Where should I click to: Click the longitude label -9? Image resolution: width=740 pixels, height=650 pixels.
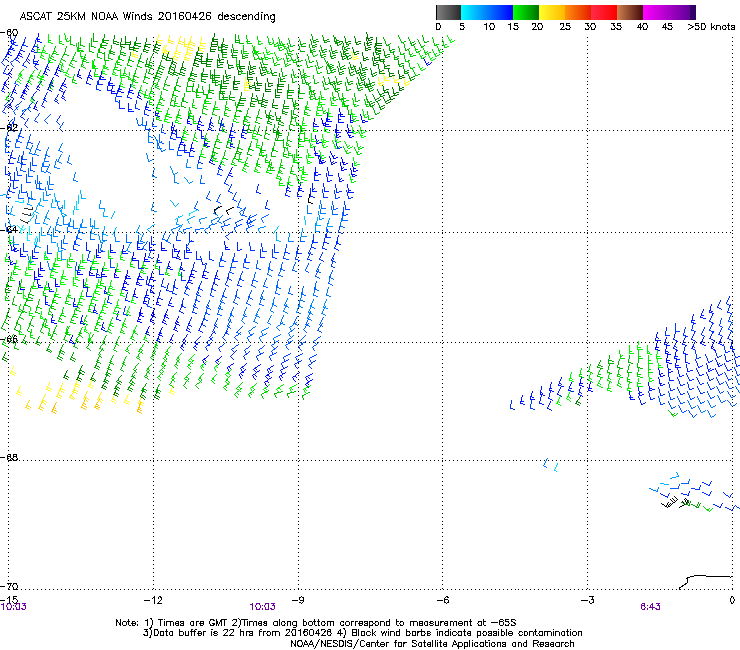click(x=297, y=600)
